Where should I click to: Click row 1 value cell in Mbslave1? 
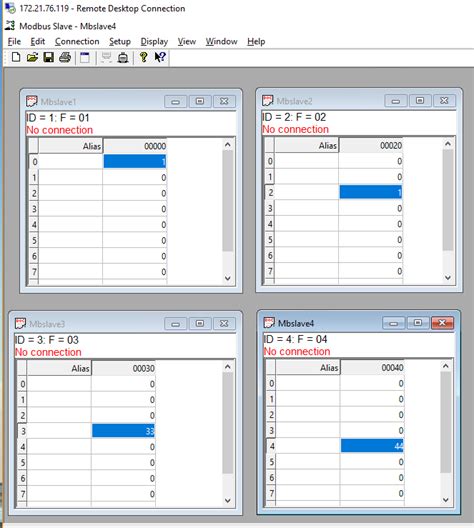(x=135, y=177)
